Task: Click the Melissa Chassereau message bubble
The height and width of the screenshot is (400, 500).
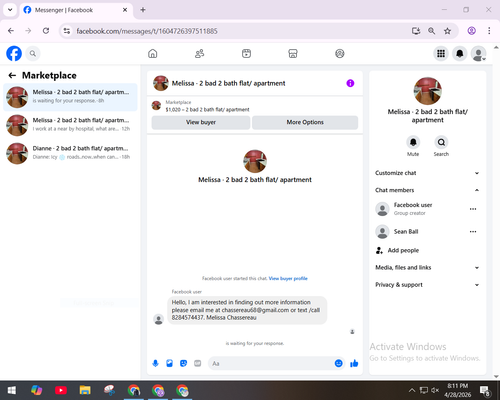Action: tap(247, 310)
